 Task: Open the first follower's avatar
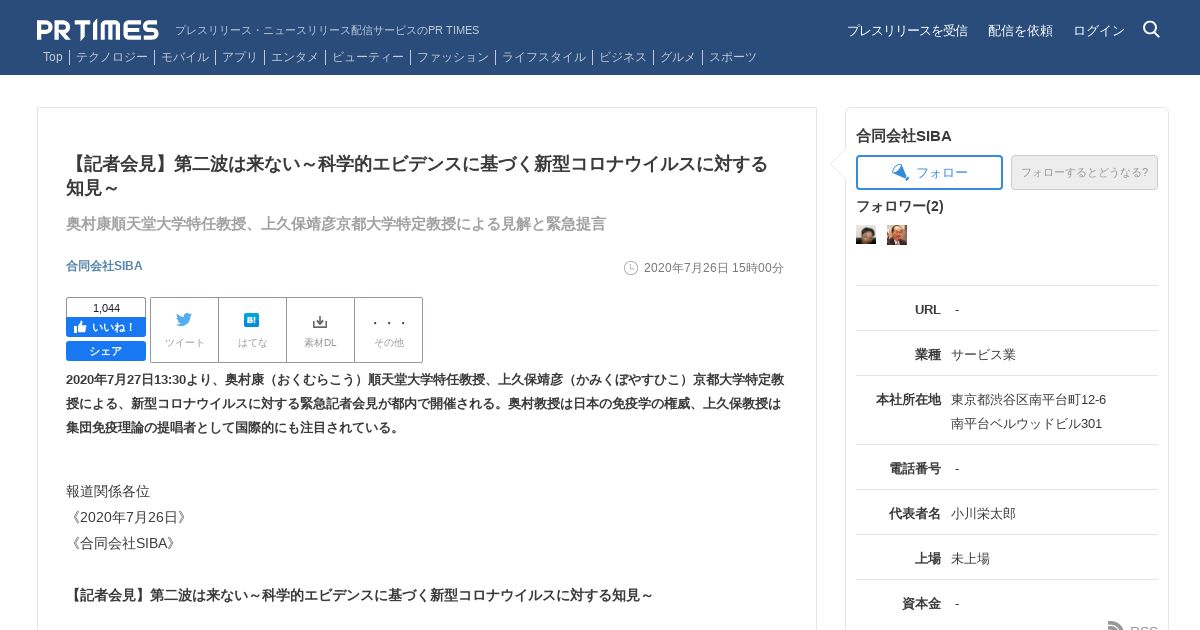tap(866, 235)
